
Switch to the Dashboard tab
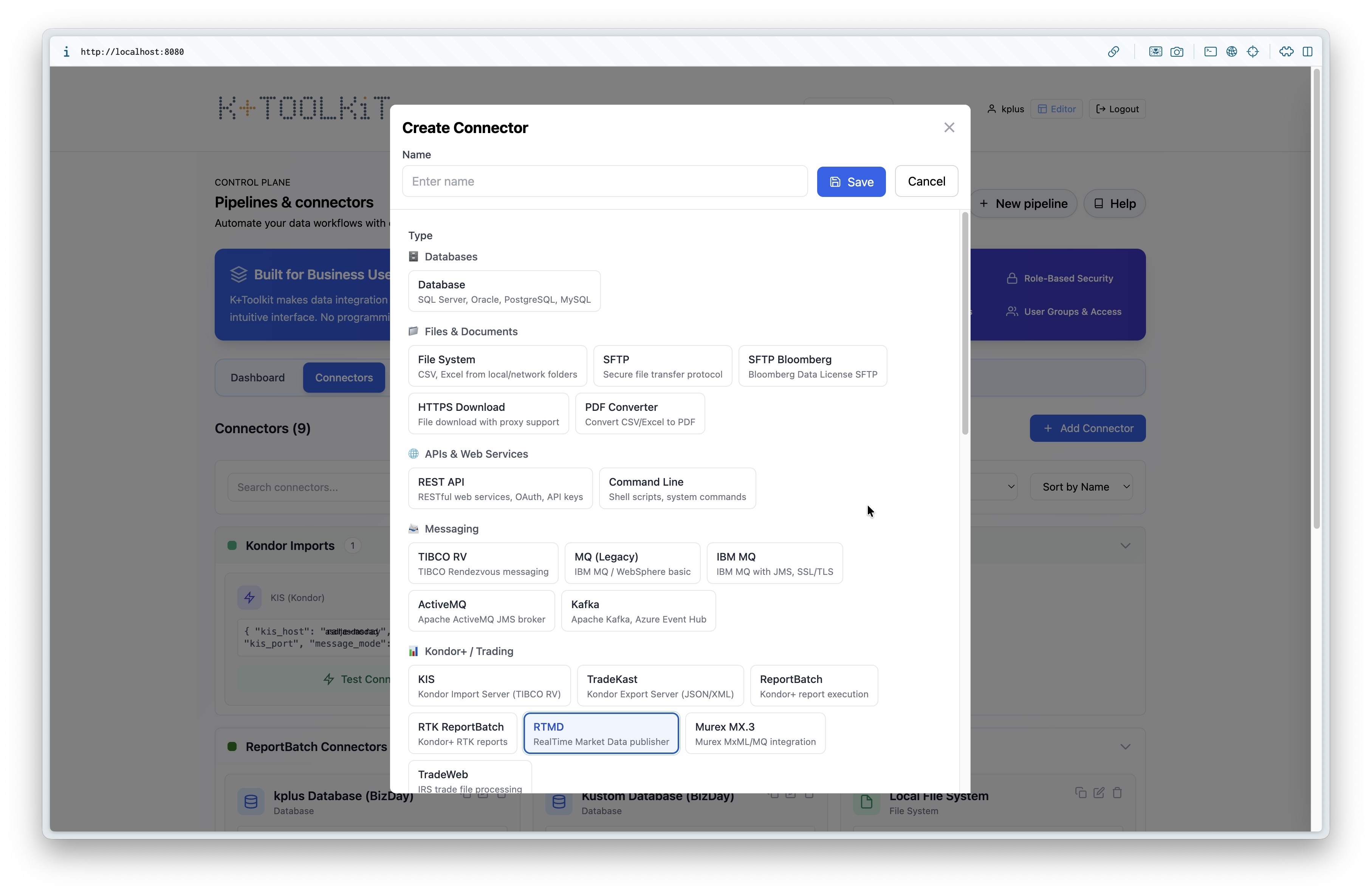click(258, 378)
